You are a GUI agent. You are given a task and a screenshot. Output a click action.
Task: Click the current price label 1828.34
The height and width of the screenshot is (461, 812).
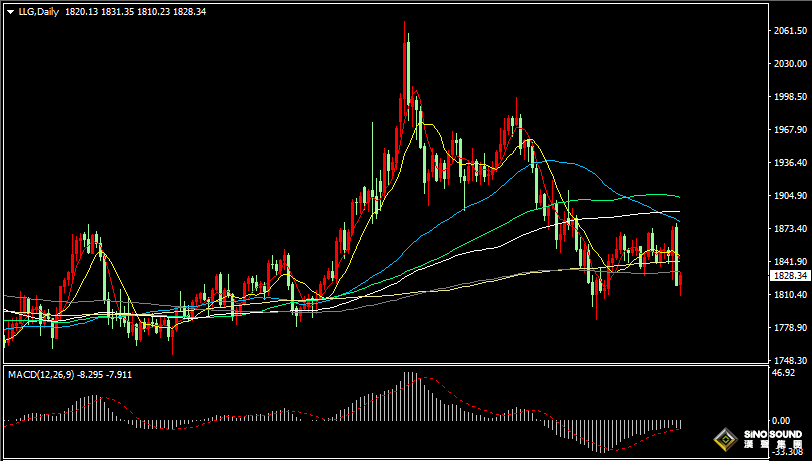(x=790, y=276)
